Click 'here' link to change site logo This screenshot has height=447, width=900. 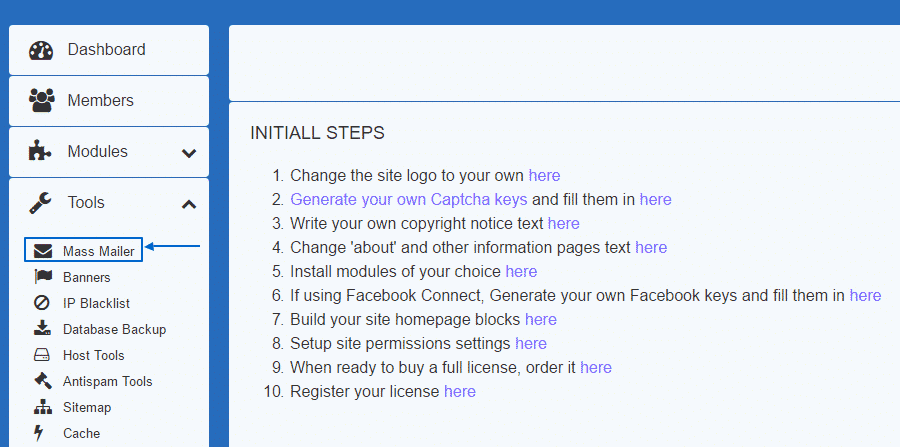544,175
